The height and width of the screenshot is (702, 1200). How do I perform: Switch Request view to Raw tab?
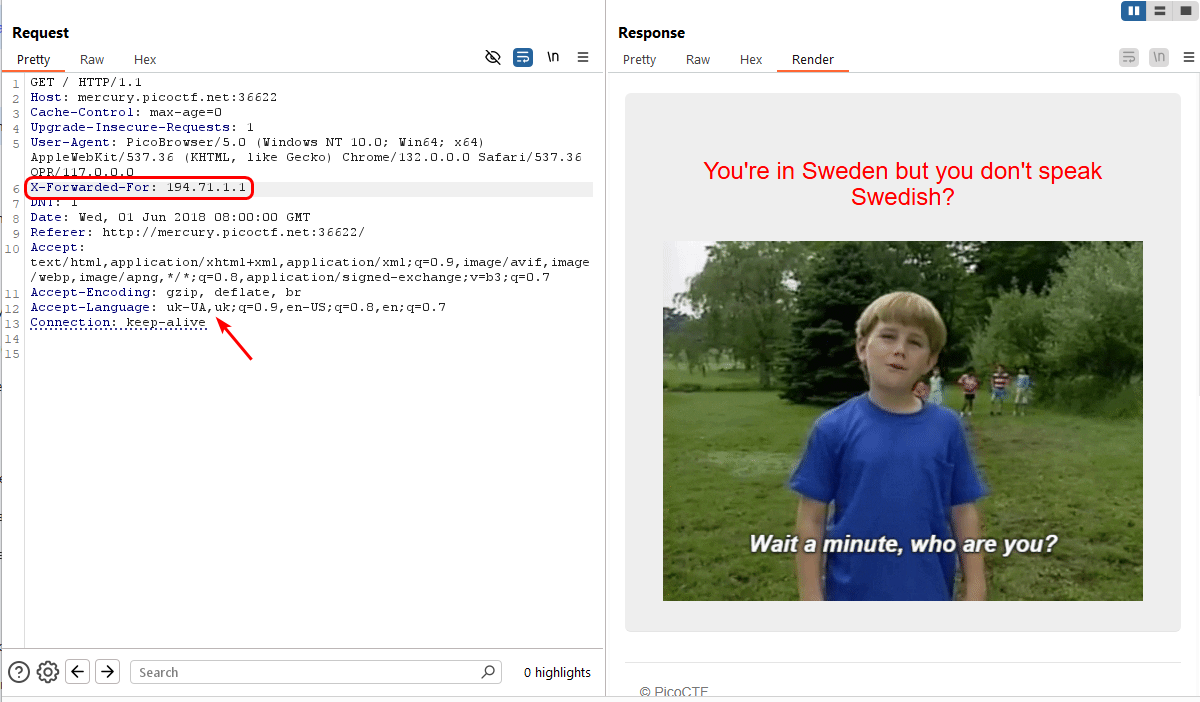point(92,60)
